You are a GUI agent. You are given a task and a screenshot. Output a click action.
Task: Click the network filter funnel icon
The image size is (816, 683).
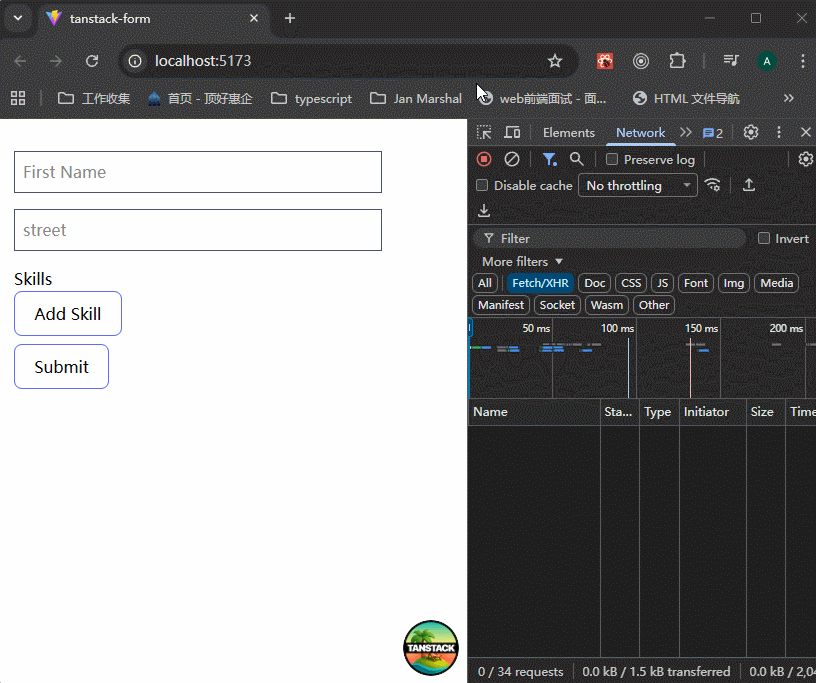(549, 159)
